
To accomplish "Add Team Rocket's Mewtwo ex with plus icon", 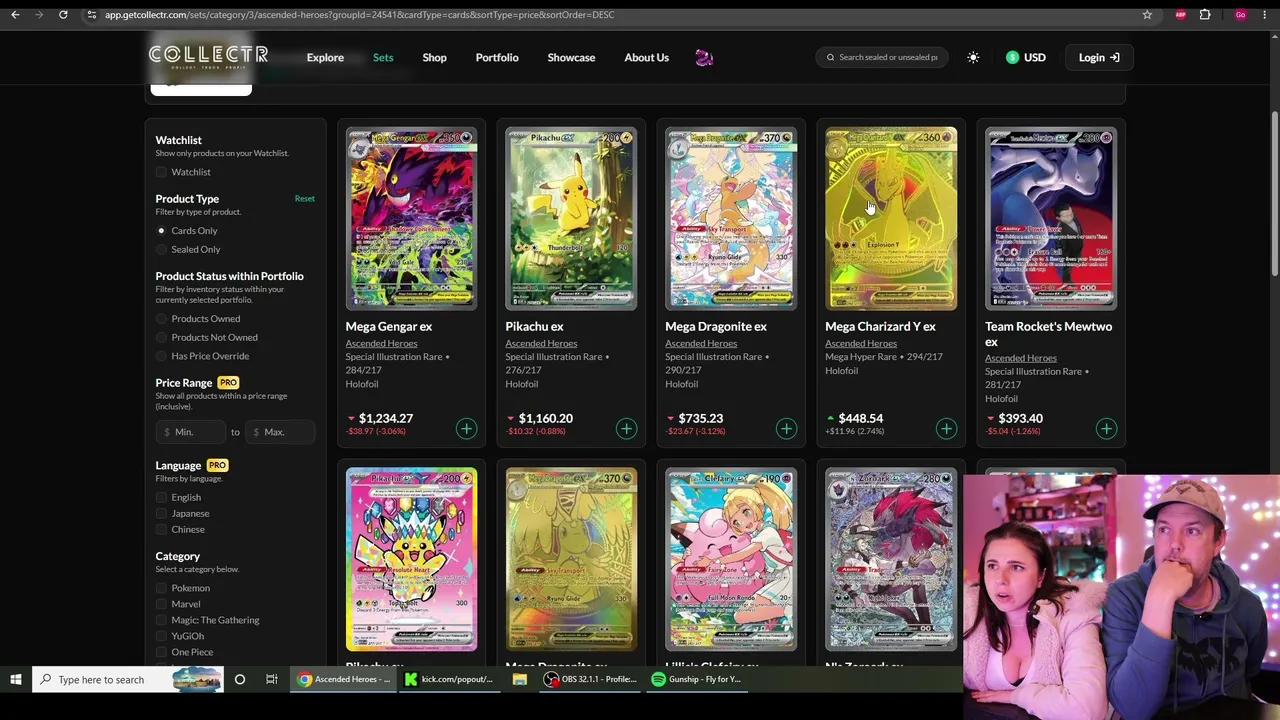I will (1106, 429).
